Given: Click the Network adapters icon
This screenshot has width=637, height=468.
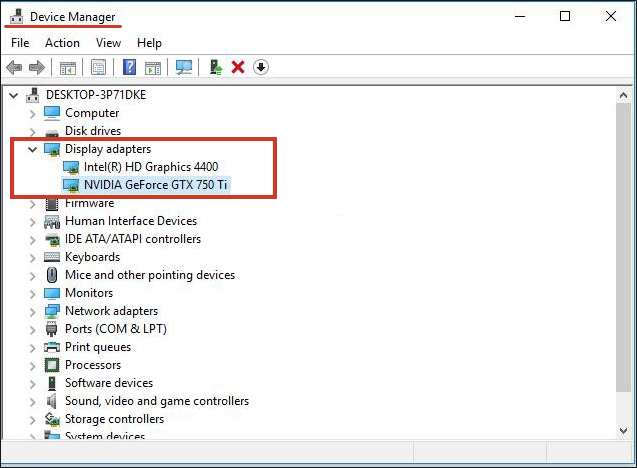Looking at the screenshot, I should 52,311.
